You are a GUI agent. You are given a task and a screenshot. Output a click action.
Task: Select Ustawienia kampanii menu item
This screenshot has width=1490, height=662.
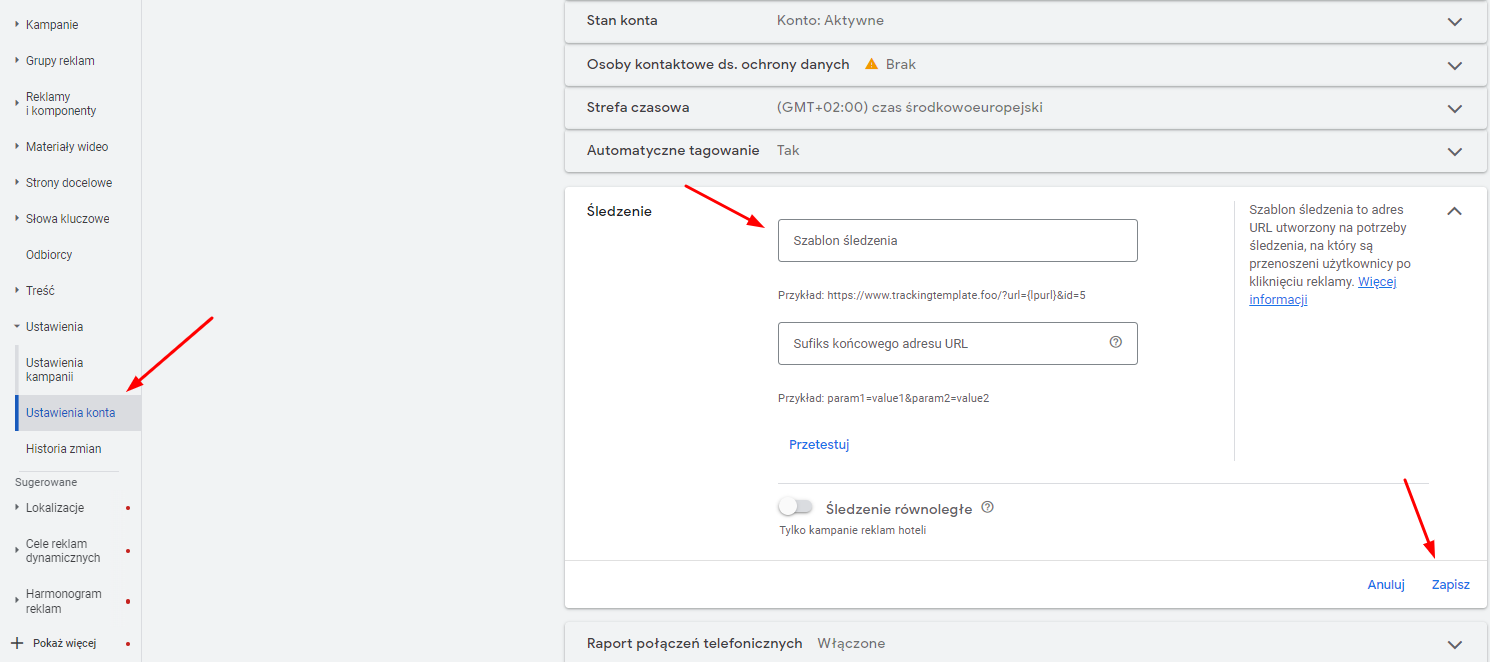click(55, 370)
